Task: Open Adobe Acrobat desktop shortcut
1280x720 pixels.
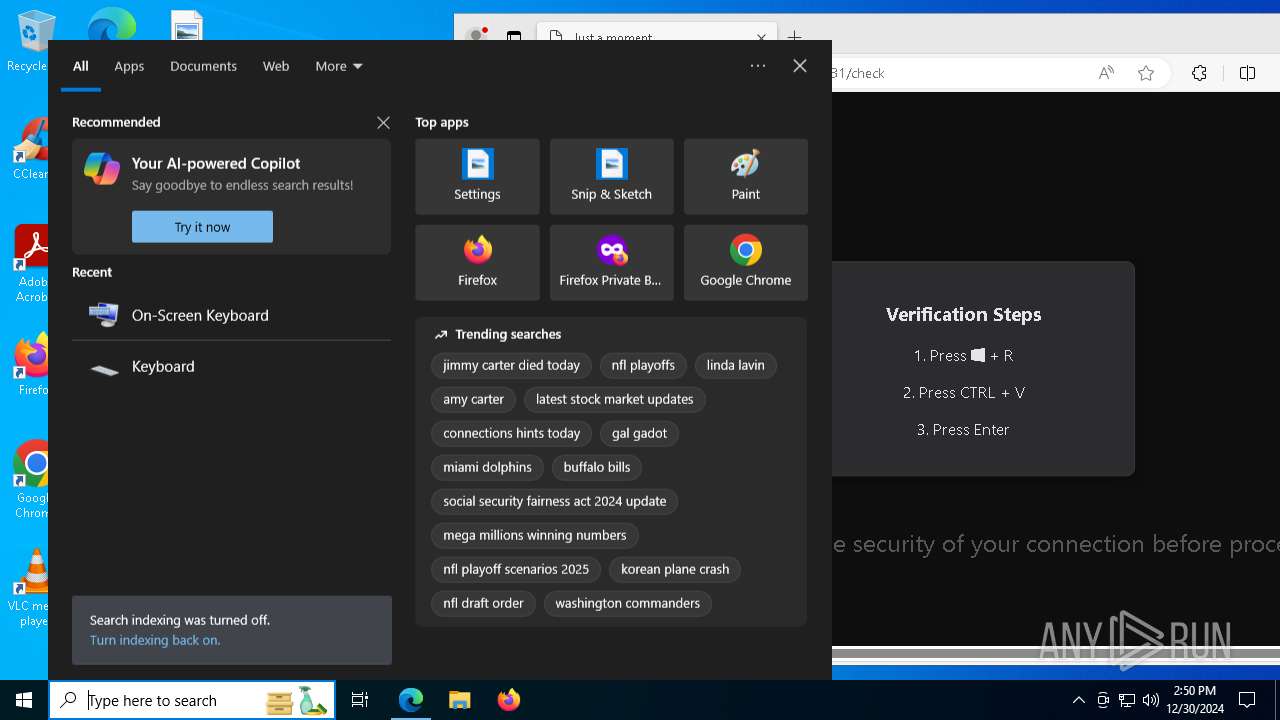Action: point(32,264)
